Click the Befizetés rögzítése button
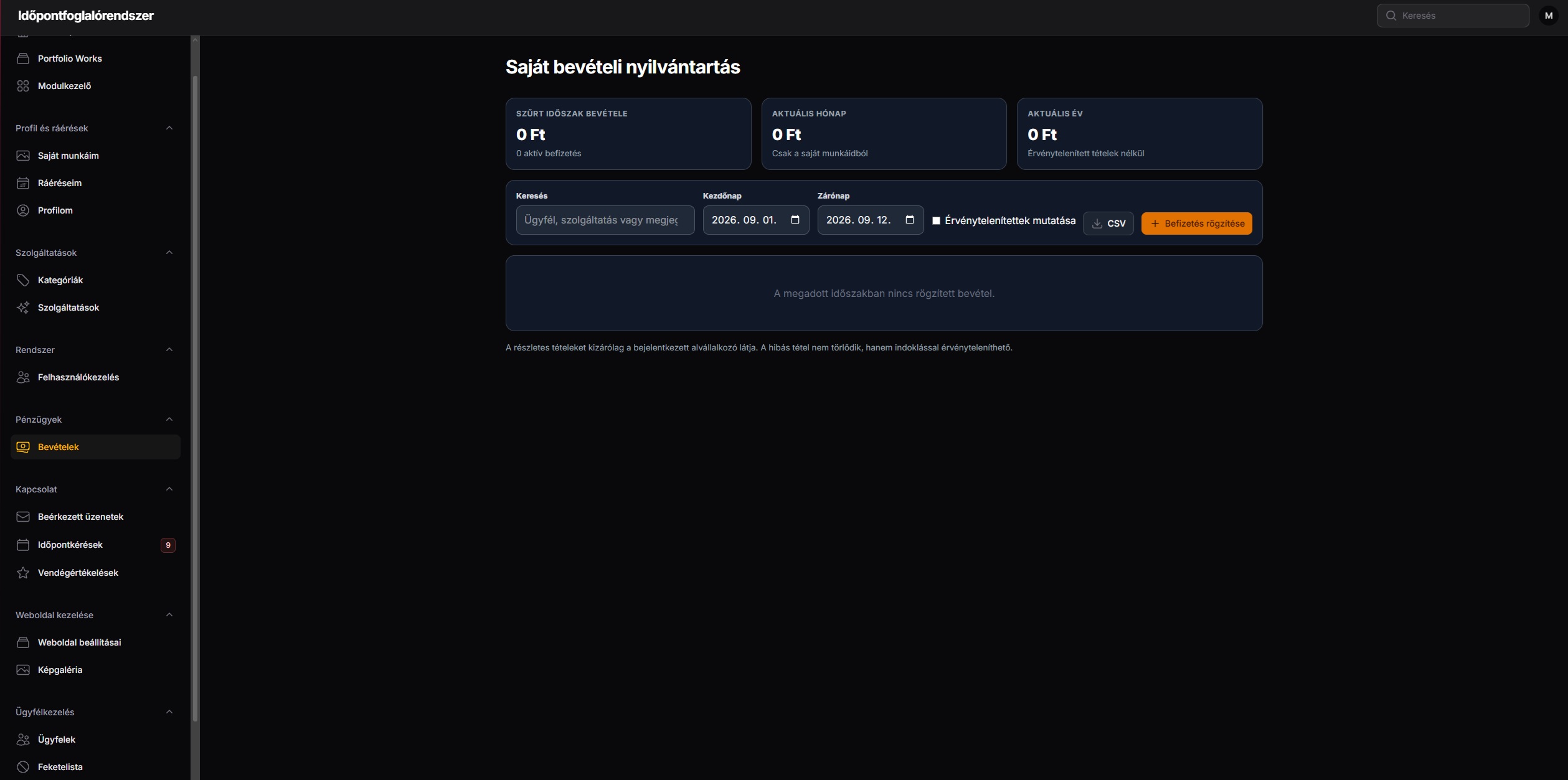The image size is (1568, 780). (x=1196, y=223)
